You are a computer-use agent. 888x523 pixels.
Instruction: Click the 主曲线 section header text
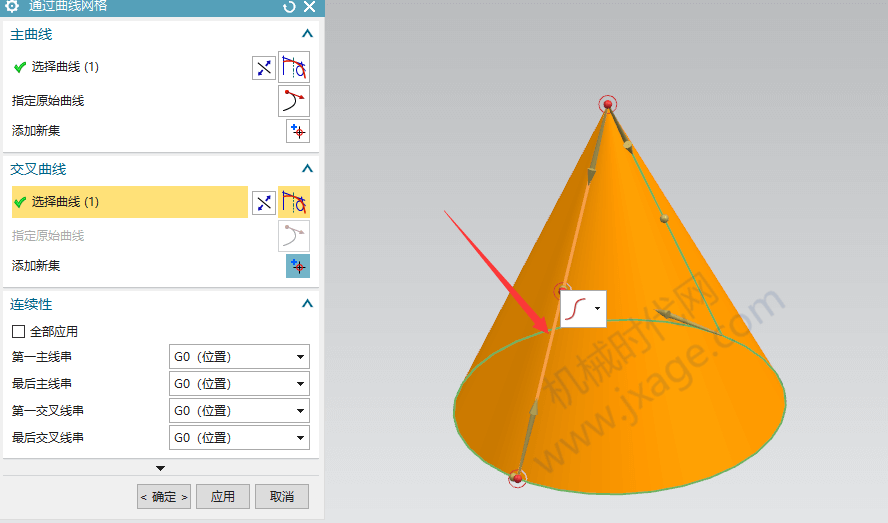(31, 35)
